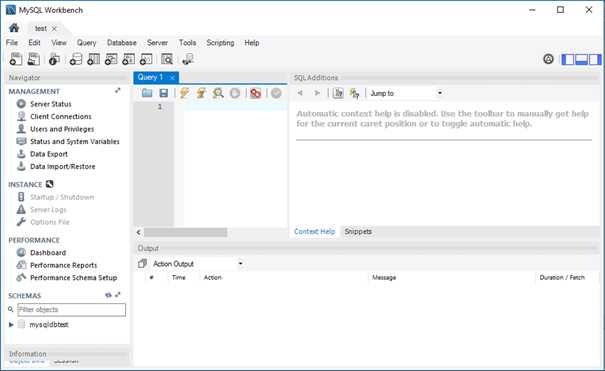Viewport: 605px width, 371px height.
Task: Open Performance Schema Setup
Action: click(x=74, y=278)
